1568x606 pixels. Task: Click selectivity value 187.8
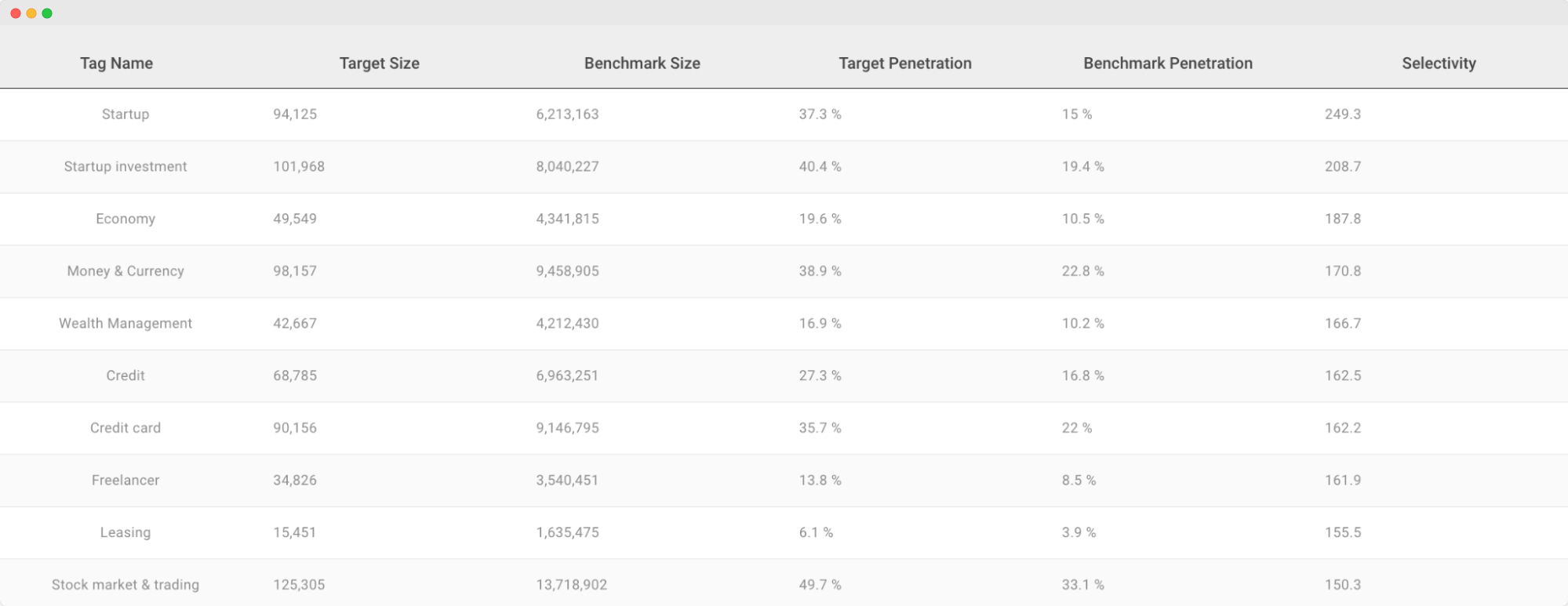(1343, 219)
